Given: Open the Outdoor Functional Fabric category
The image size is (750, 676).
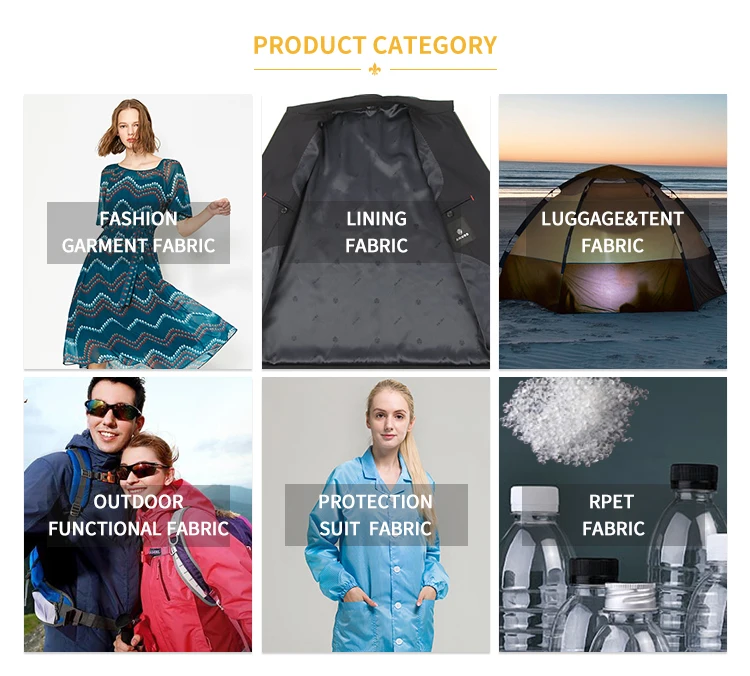Looking at the screenshot, I should click(138, 515).
